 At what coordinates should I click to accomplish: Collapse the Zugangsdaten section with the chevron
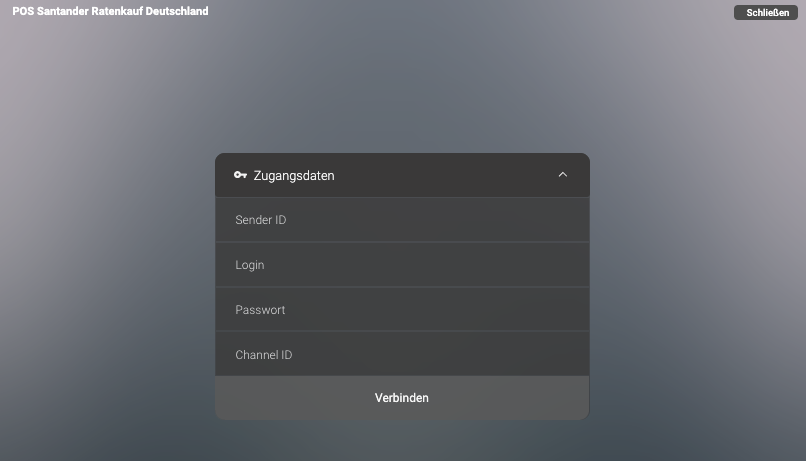(563, 175)
